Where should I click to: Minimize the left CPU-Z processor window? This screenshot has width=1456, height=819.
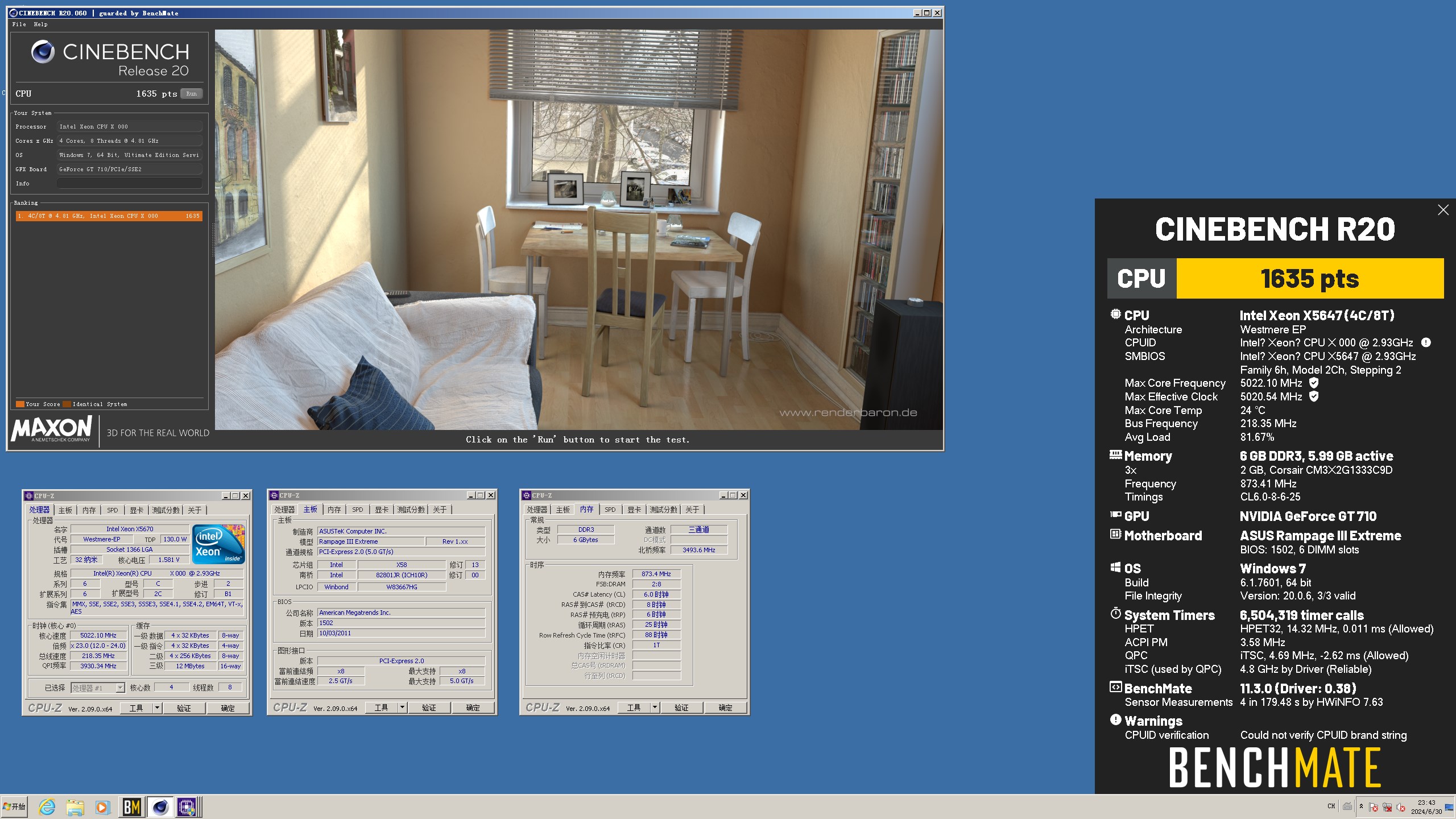[x=225, y=496]
